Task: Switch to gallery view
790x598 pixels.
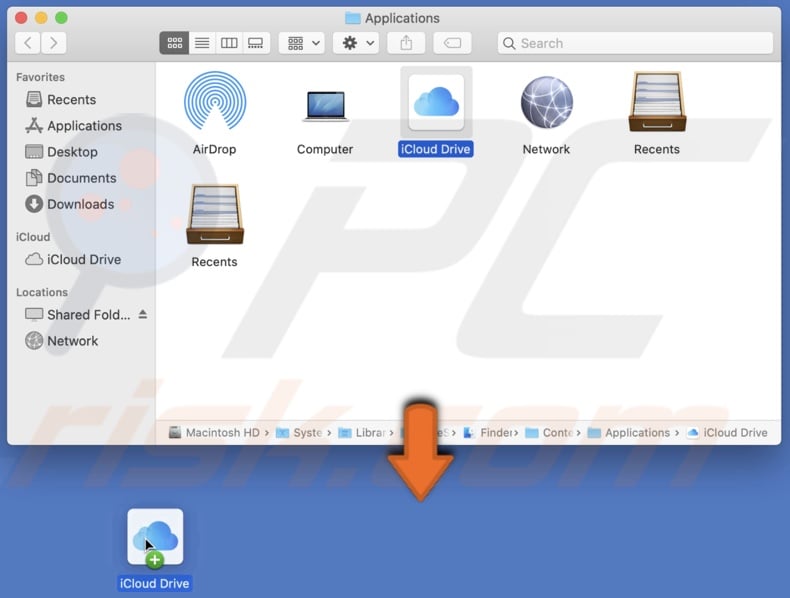Action: [255, 43]
